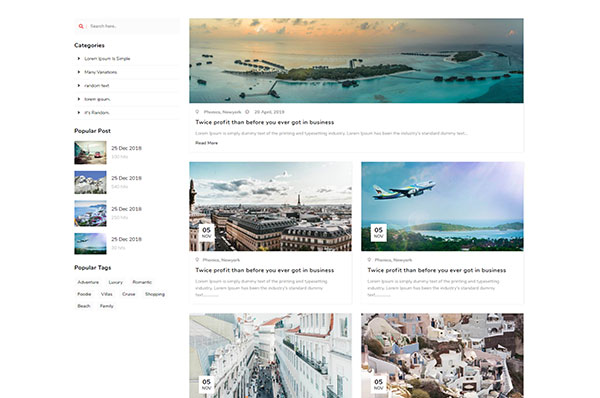Open the 'random text' category

(97, 86)
